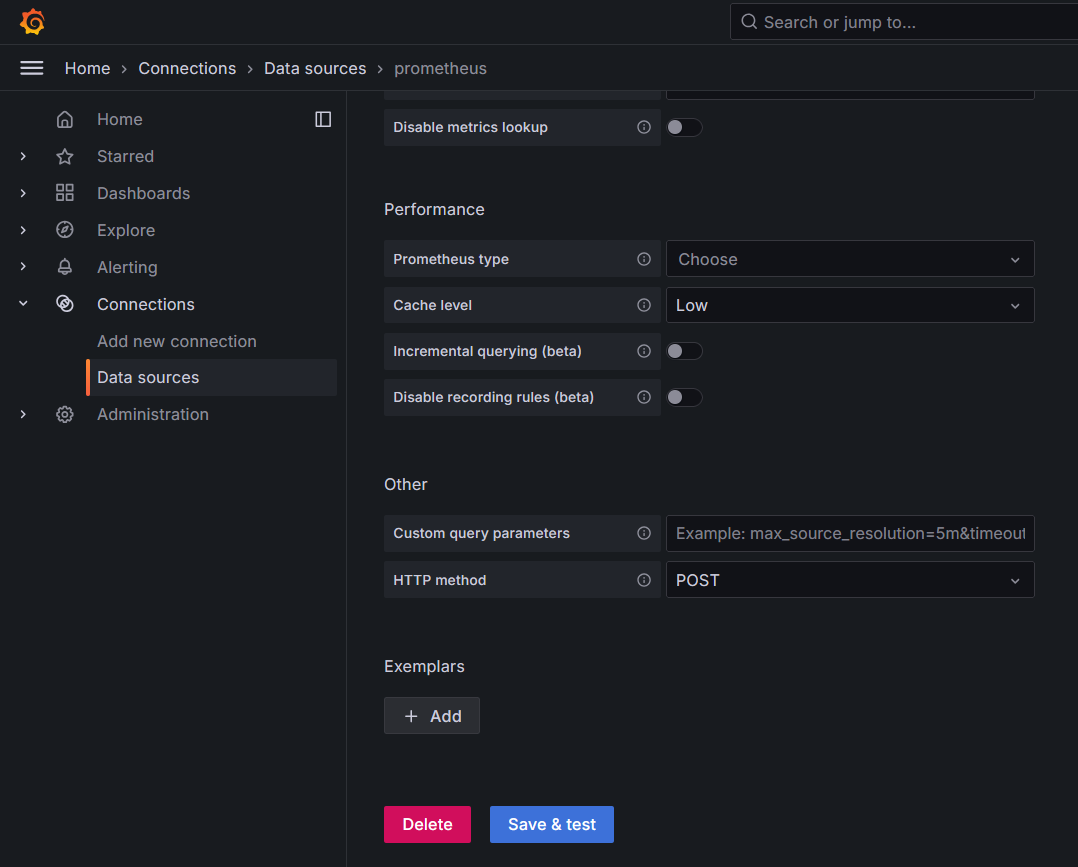The image size is (1078, 867).
Task: Click info icon next to Disable metrics lookup
Action: coord(644,127)
